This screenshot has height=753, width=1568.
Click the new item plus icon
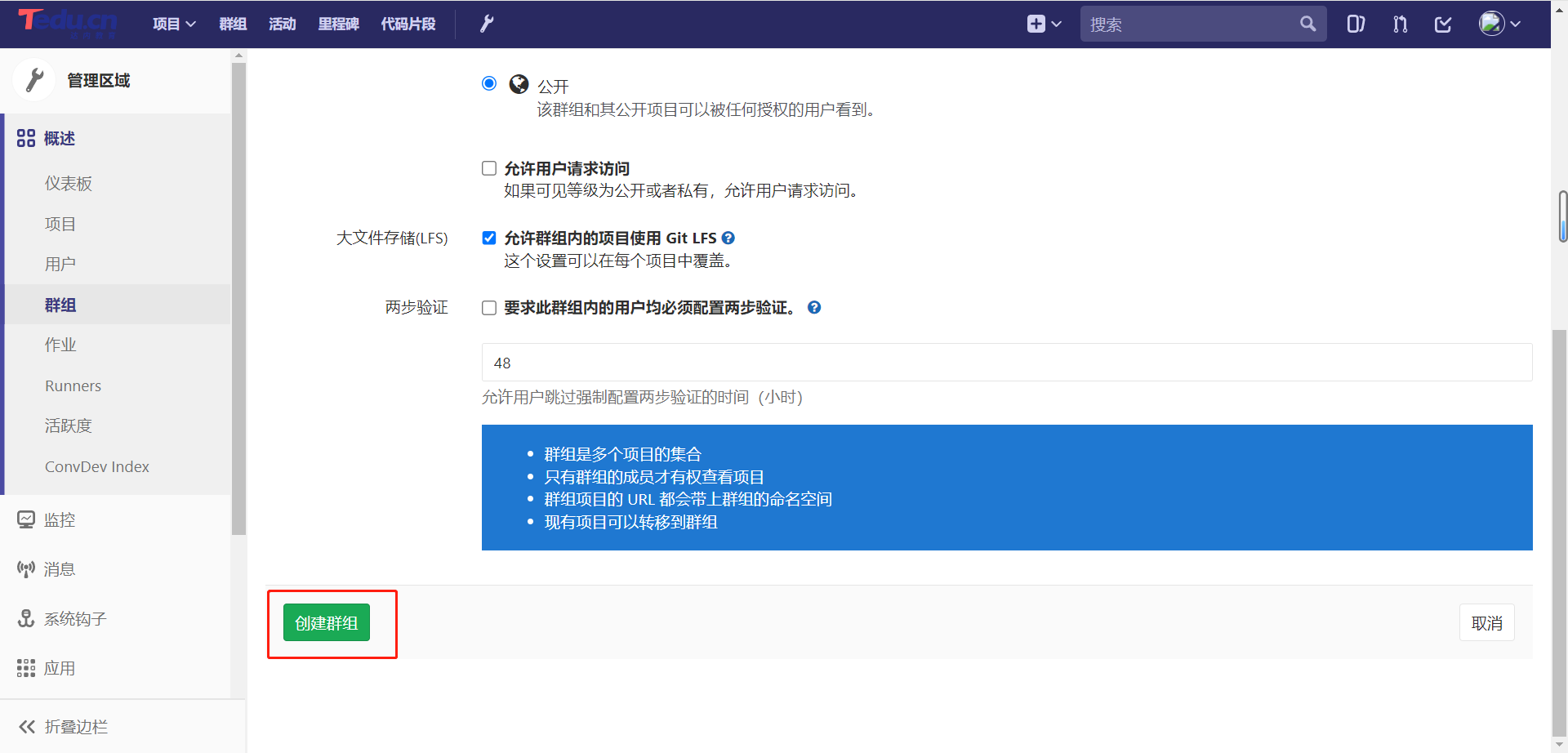[1036, 24]
